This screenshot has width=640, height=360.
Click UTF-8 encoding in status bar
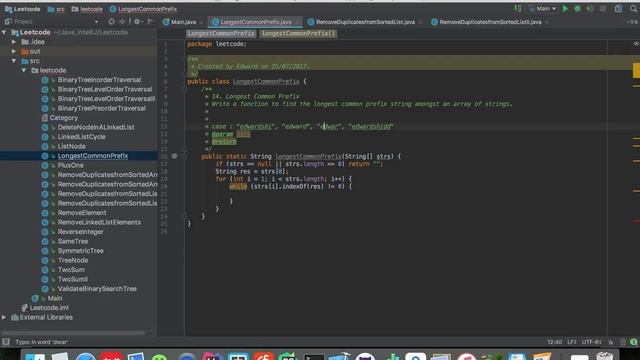click(591, 342)
